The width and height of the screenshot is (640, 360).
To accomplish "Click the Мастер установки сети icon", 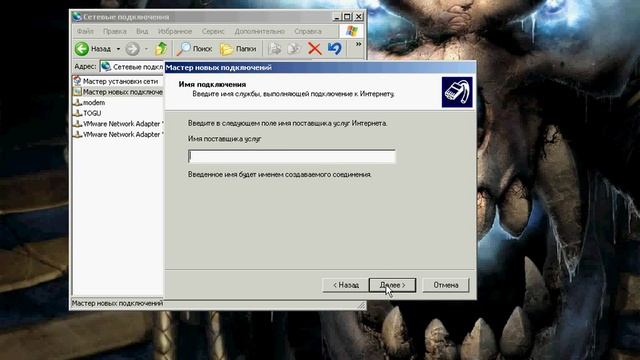I will click(77, 81).
